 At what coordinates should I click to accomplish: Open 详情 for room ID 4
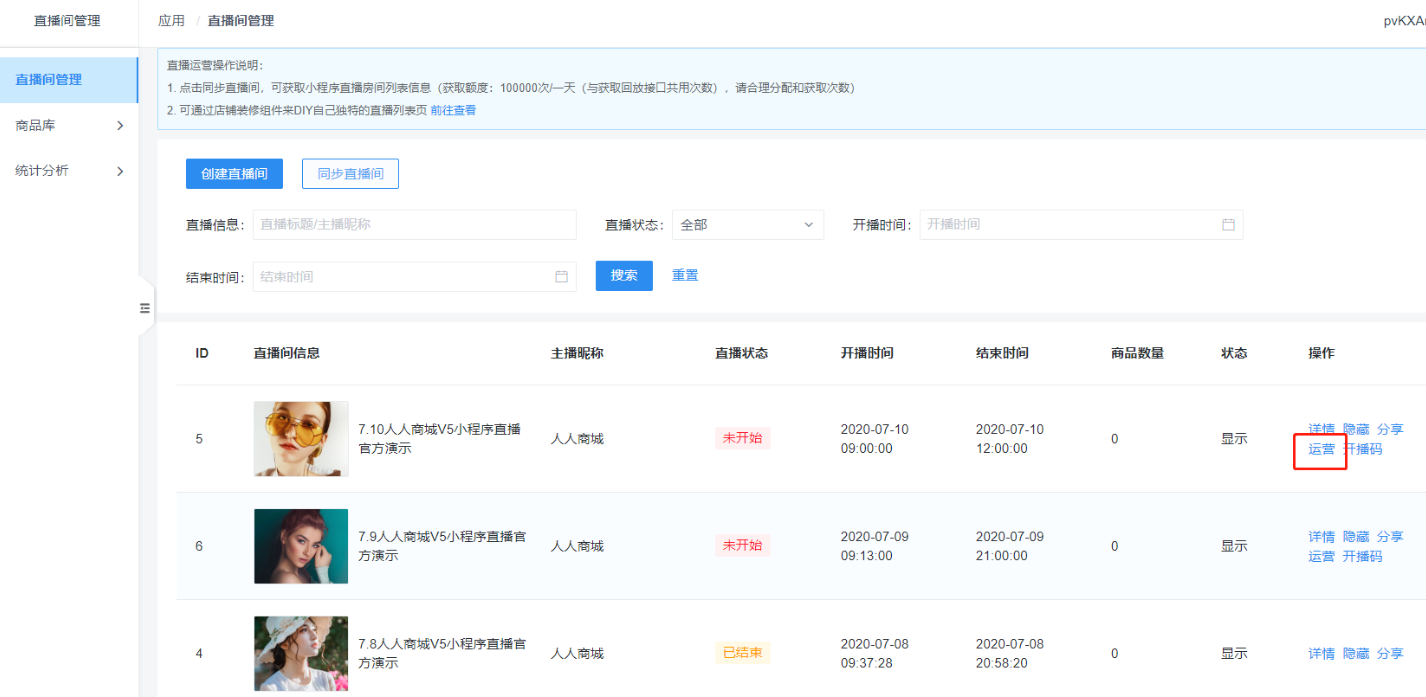point(1321,654)
